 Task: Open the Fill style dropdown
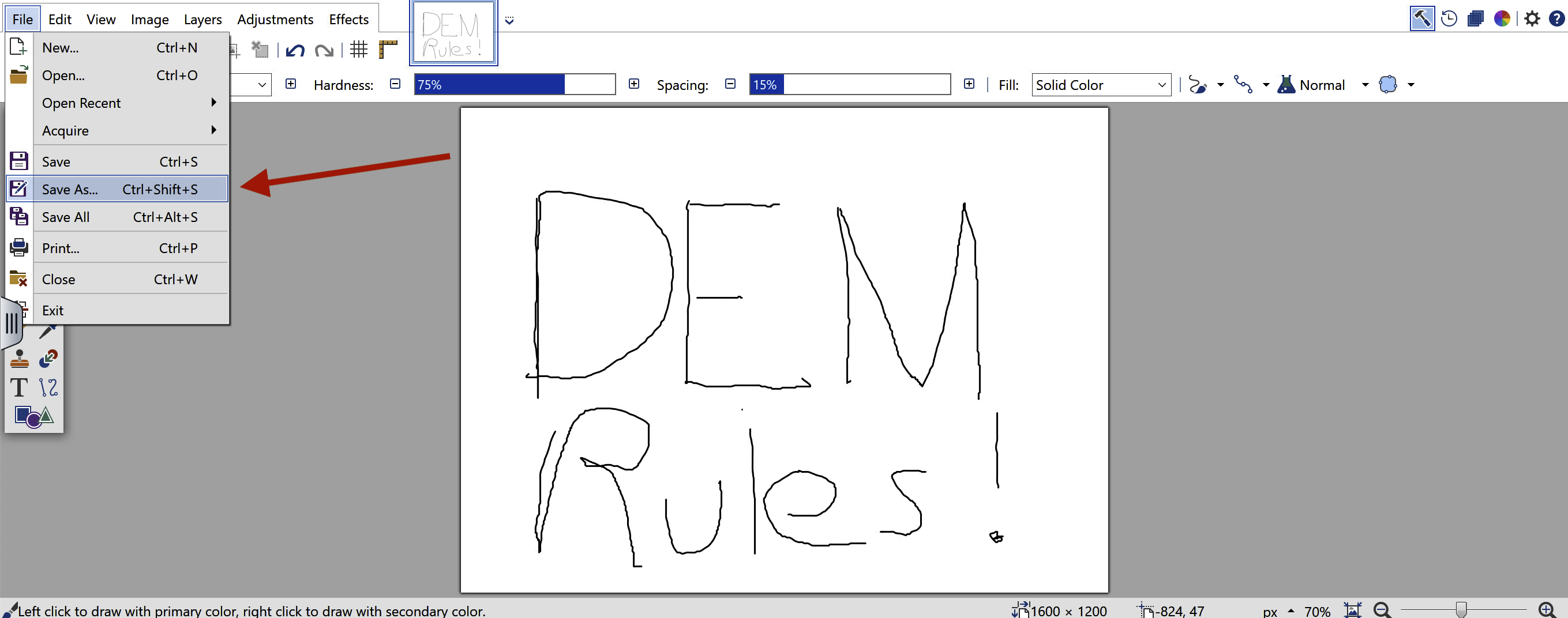point(1101,85)
